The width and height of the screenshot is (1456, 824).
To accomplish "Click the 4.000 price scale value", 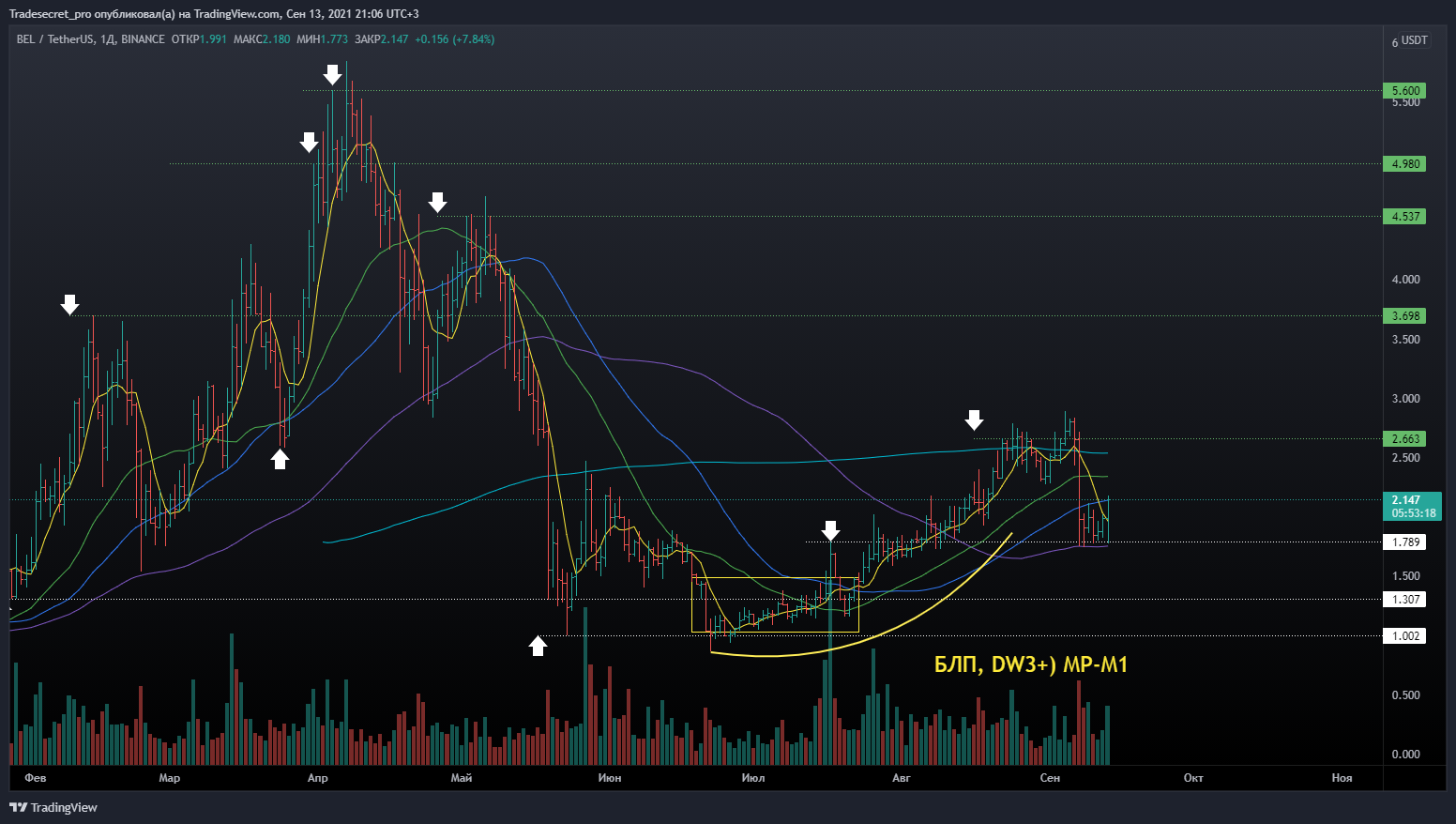I will [1406, 280].
